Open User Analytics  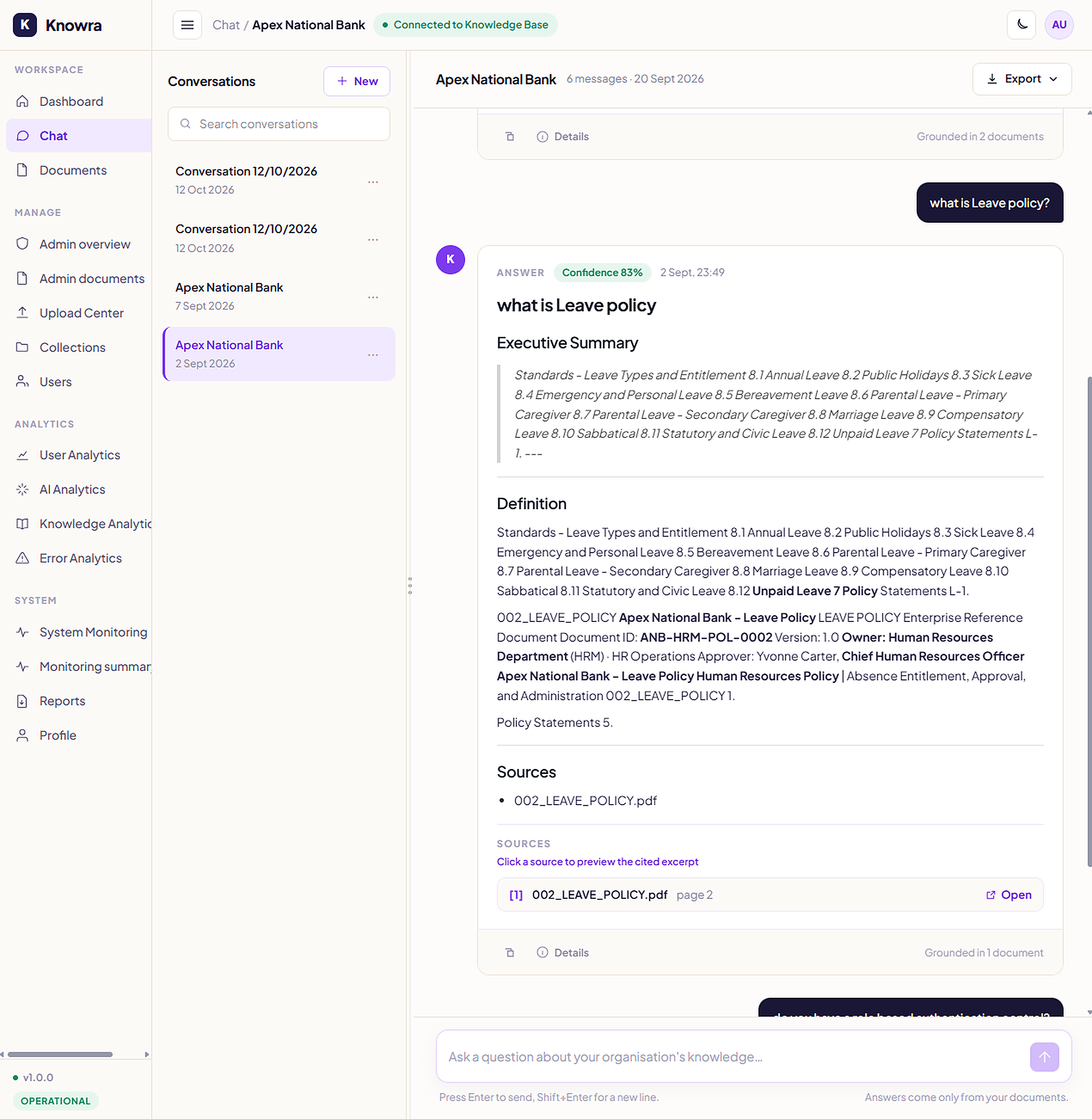point(79,455)
